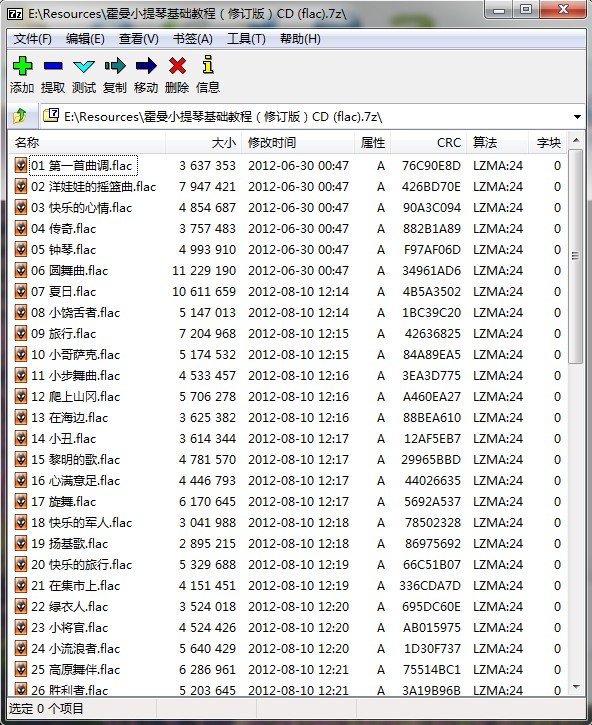This screenshot has height=725, width=592.
Task: Select file 08 小饶舌者.flac
Action: [75, 313]
